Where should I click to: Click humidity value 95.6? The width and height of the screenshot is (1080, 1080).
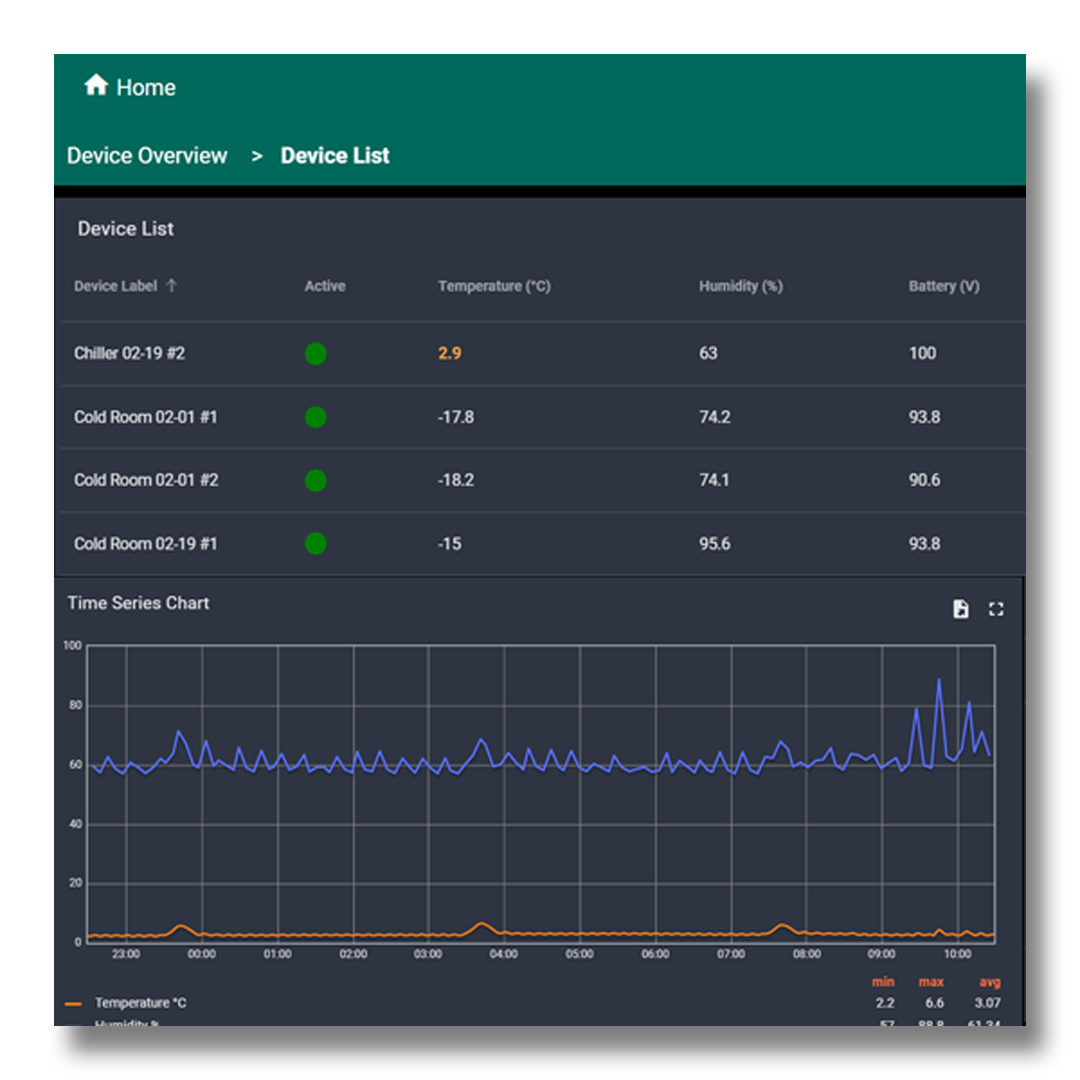715,544
